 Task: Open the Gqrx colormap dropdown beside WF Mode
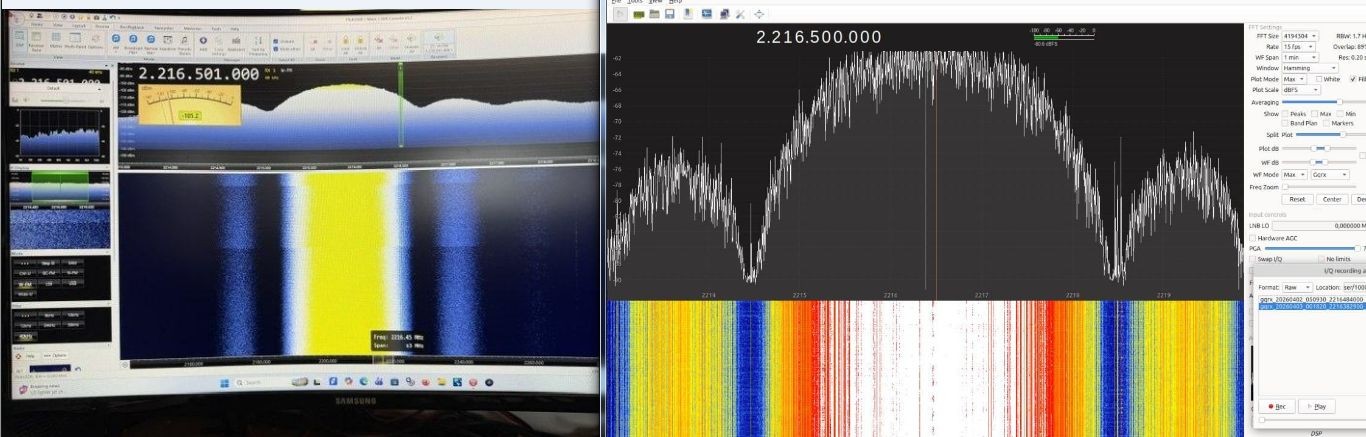[1330, 175]
